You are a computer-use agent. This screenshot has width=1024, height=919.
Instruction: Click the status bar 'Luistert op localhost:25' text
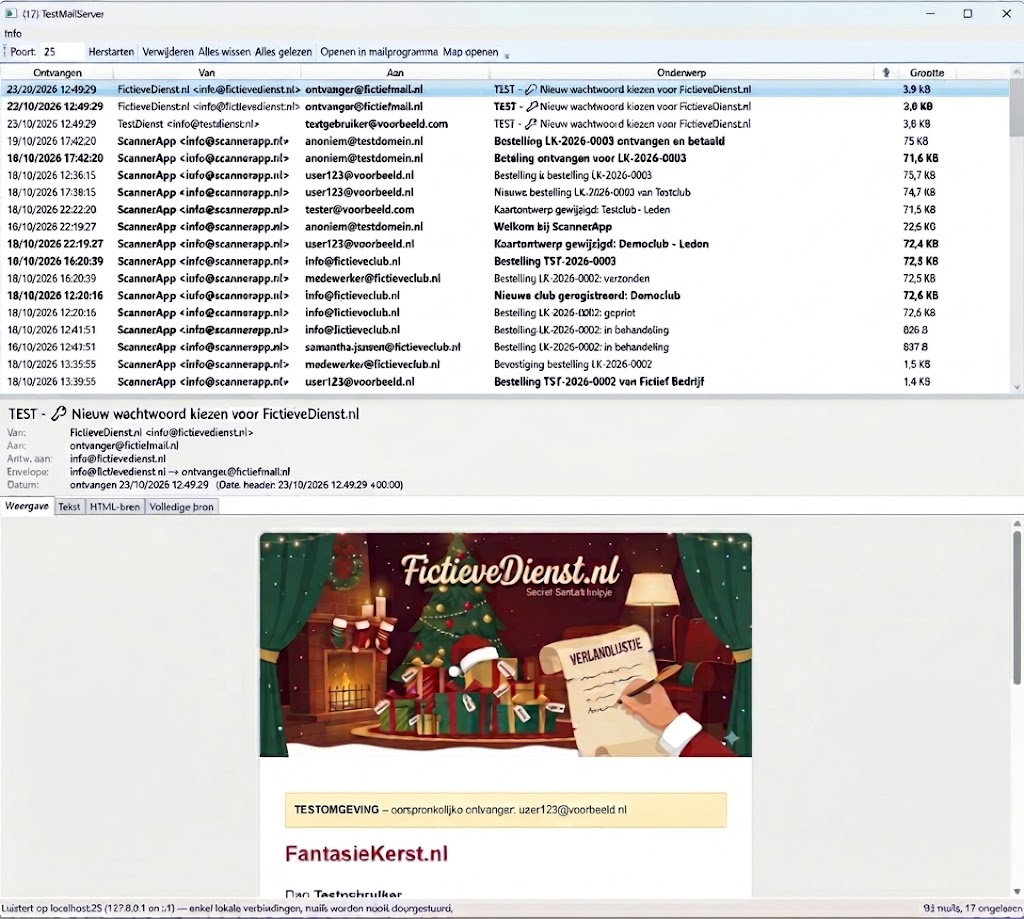(x=227, y=908)
